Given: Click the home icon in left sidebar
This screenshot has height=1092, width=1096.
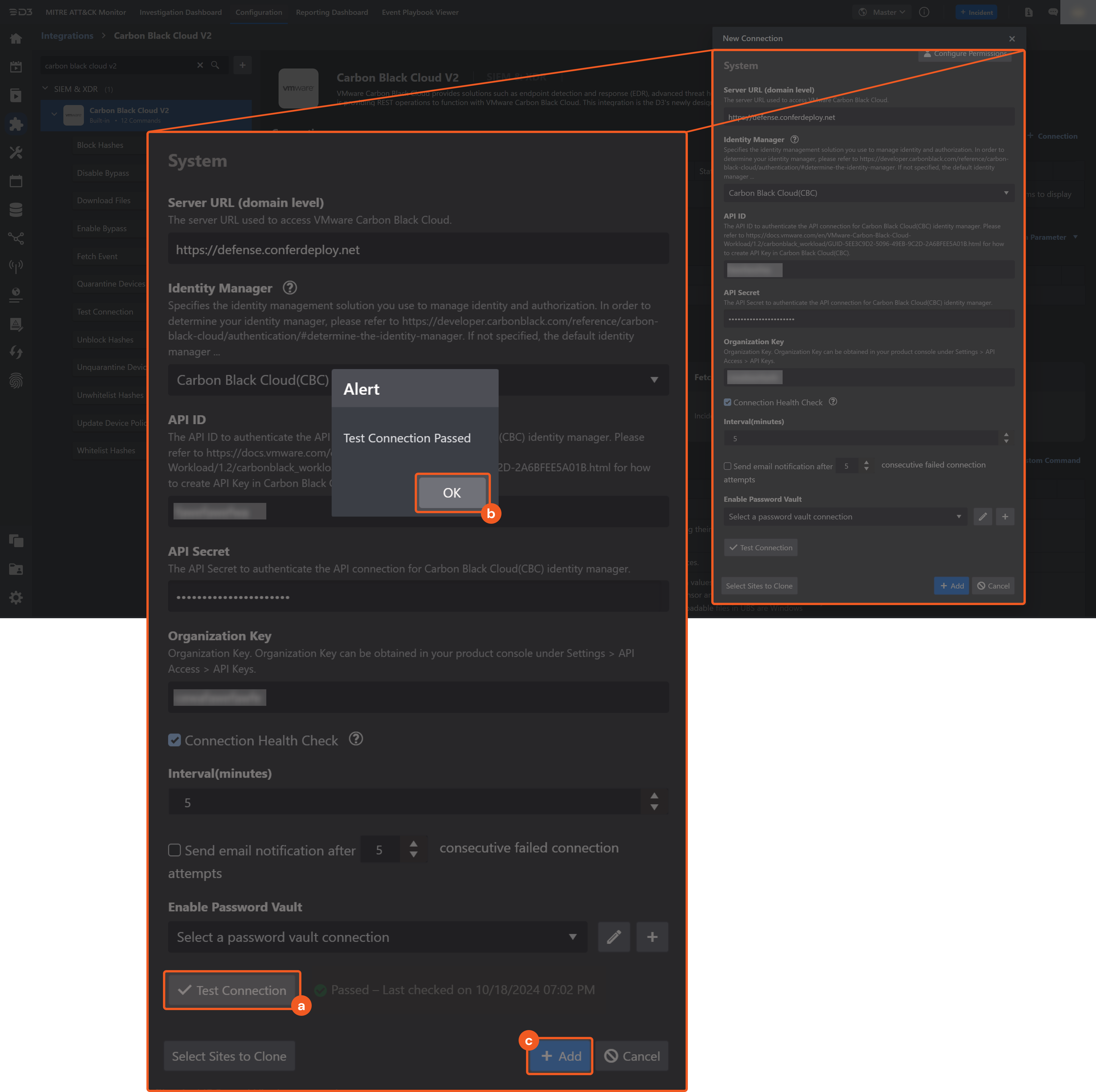Looking at the screenshot, I should click(16, 39).
